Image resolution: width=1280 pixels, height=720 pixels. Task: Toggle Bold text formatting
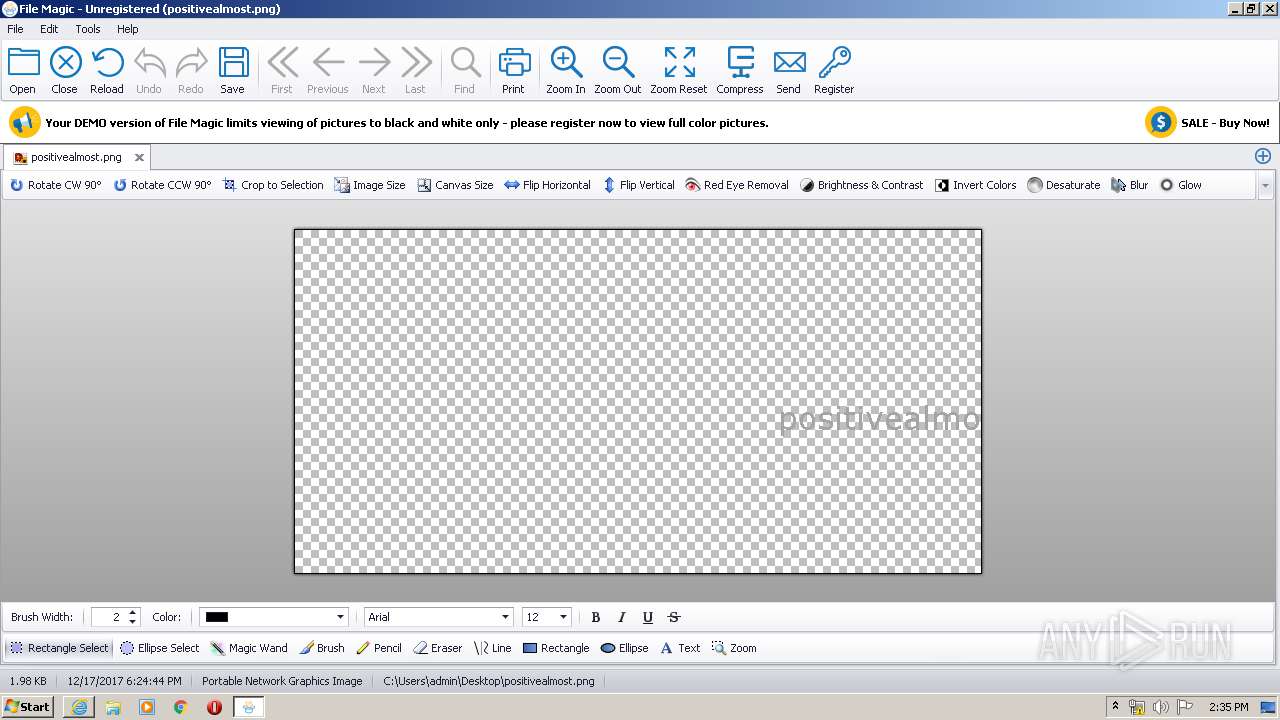click(596, 617)
